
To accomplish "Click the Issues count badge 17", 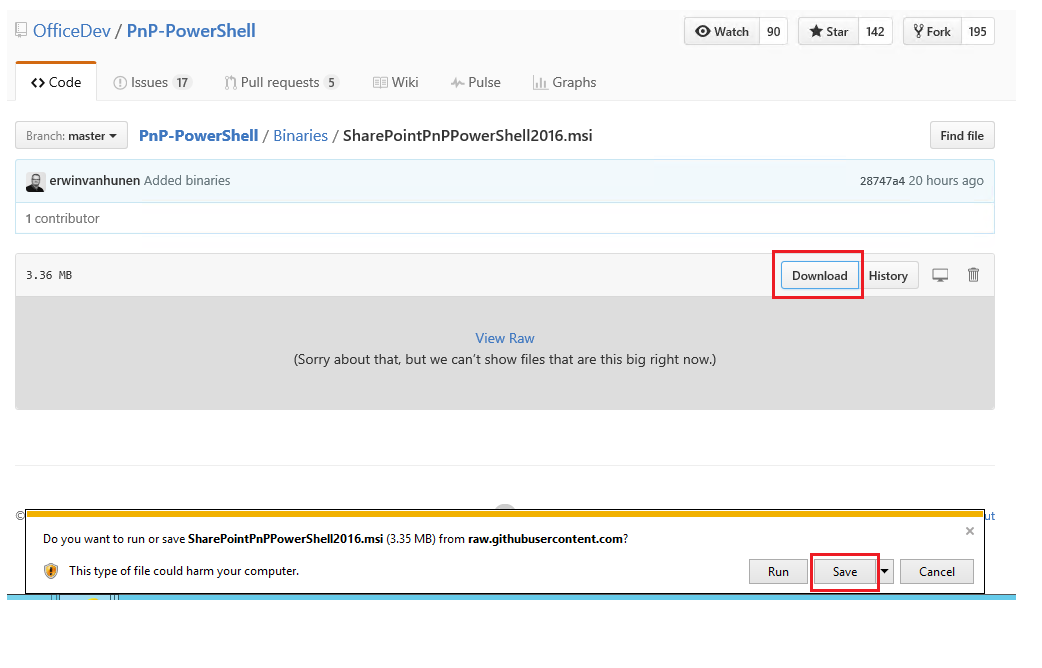I will click(182, 82).
